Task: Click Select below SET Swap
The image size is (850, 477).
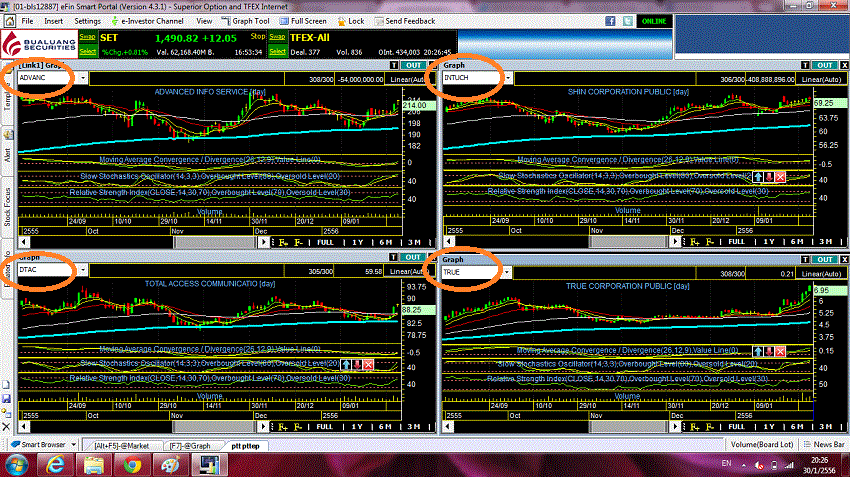Action: pos(87,51)
